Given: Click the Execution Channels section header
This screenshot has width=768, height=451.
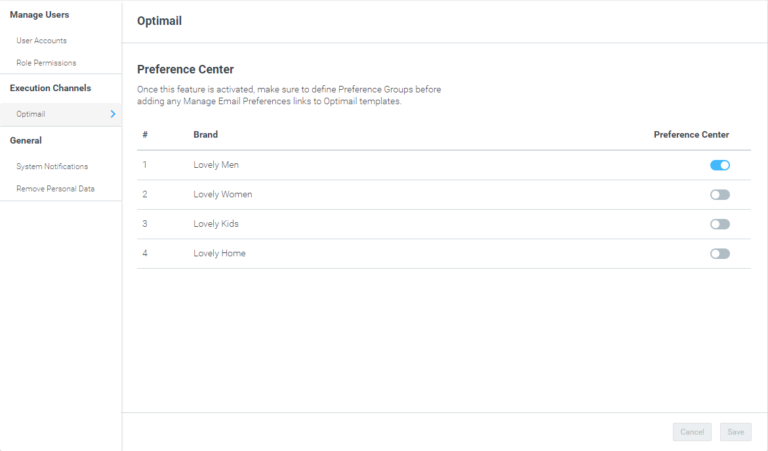Looking at the screenshot, I should [x=50, y=88].
